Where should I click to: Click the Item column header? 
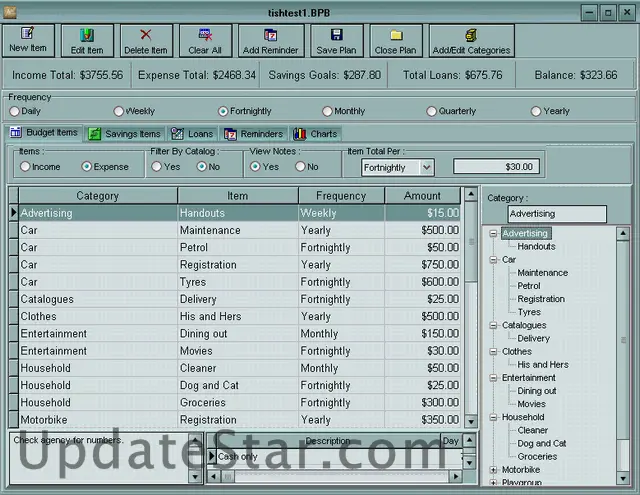238,196
